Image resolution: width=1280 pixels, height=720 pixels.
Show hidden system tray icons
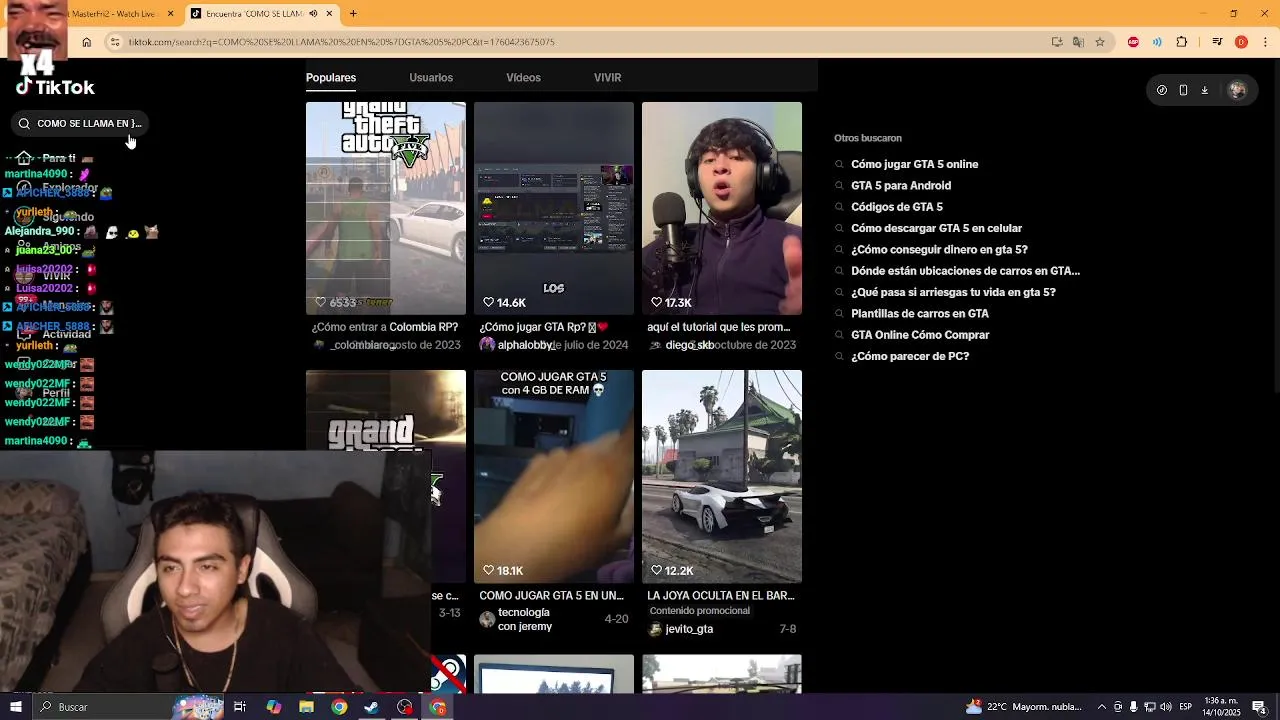pos(1102,707)
